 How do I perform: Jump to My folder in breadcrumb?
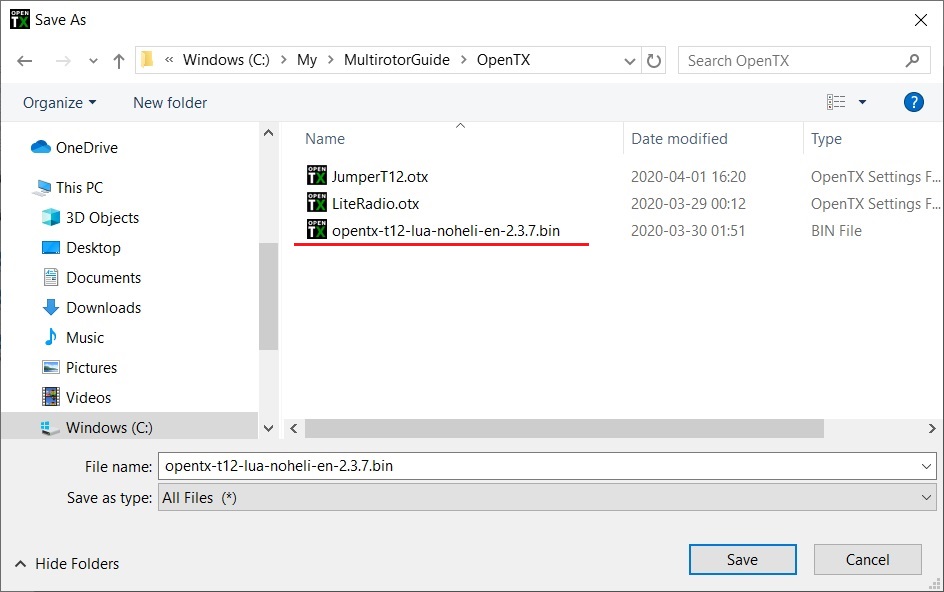click(x=306, y=60)
